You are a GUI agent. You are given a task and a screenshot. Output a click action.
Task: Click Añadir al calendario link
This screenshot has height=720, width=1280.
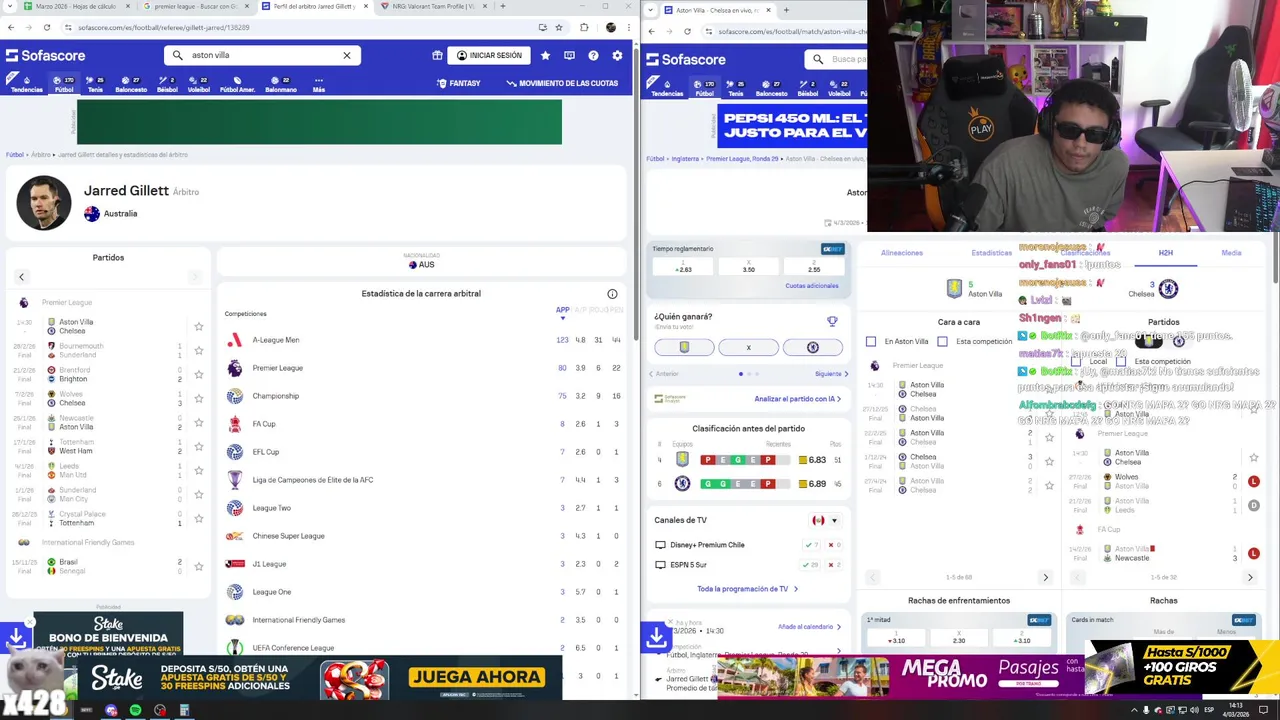pos(808,627)
